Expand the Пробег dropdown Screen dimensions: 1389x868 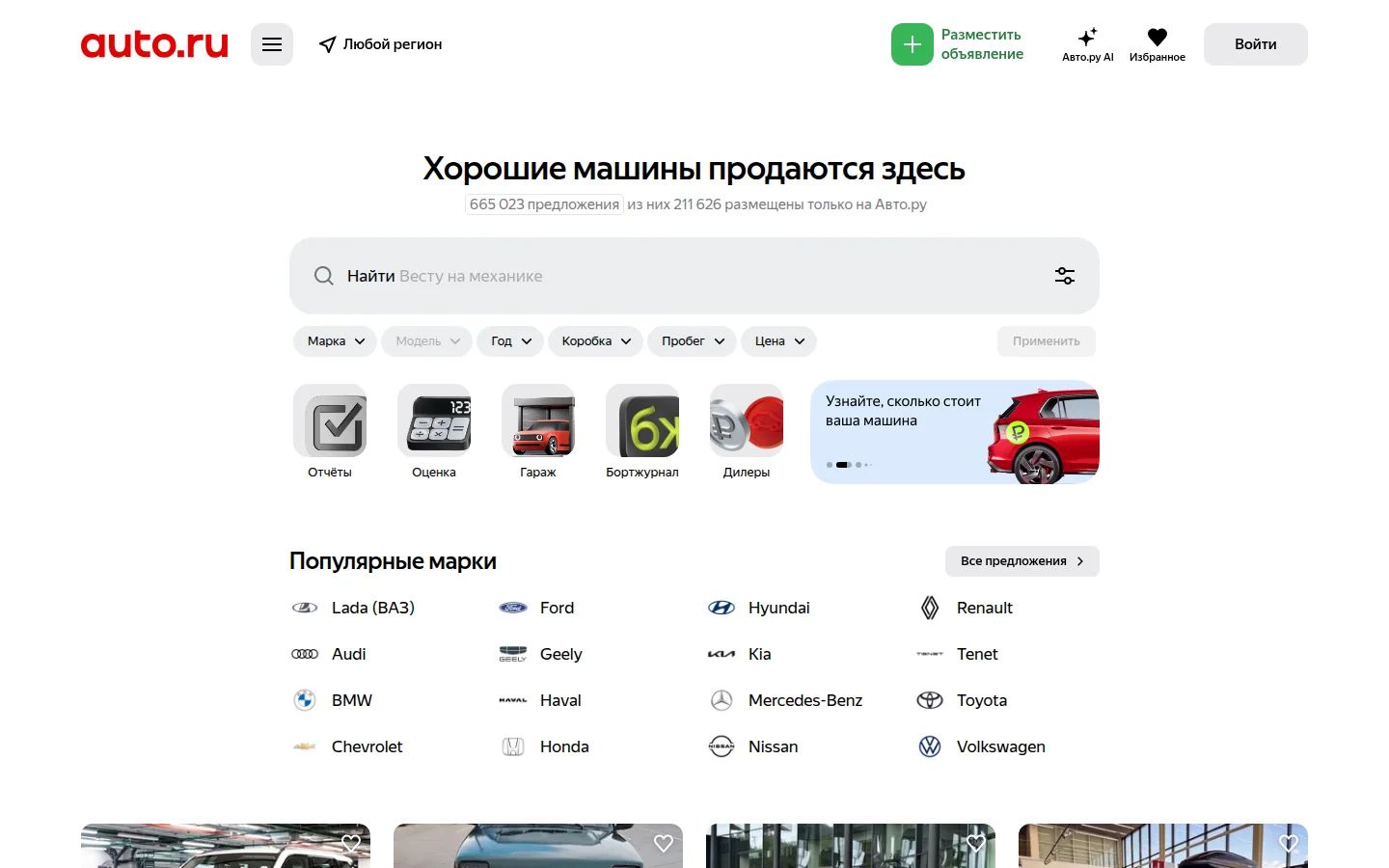click(x=693, y=341)
